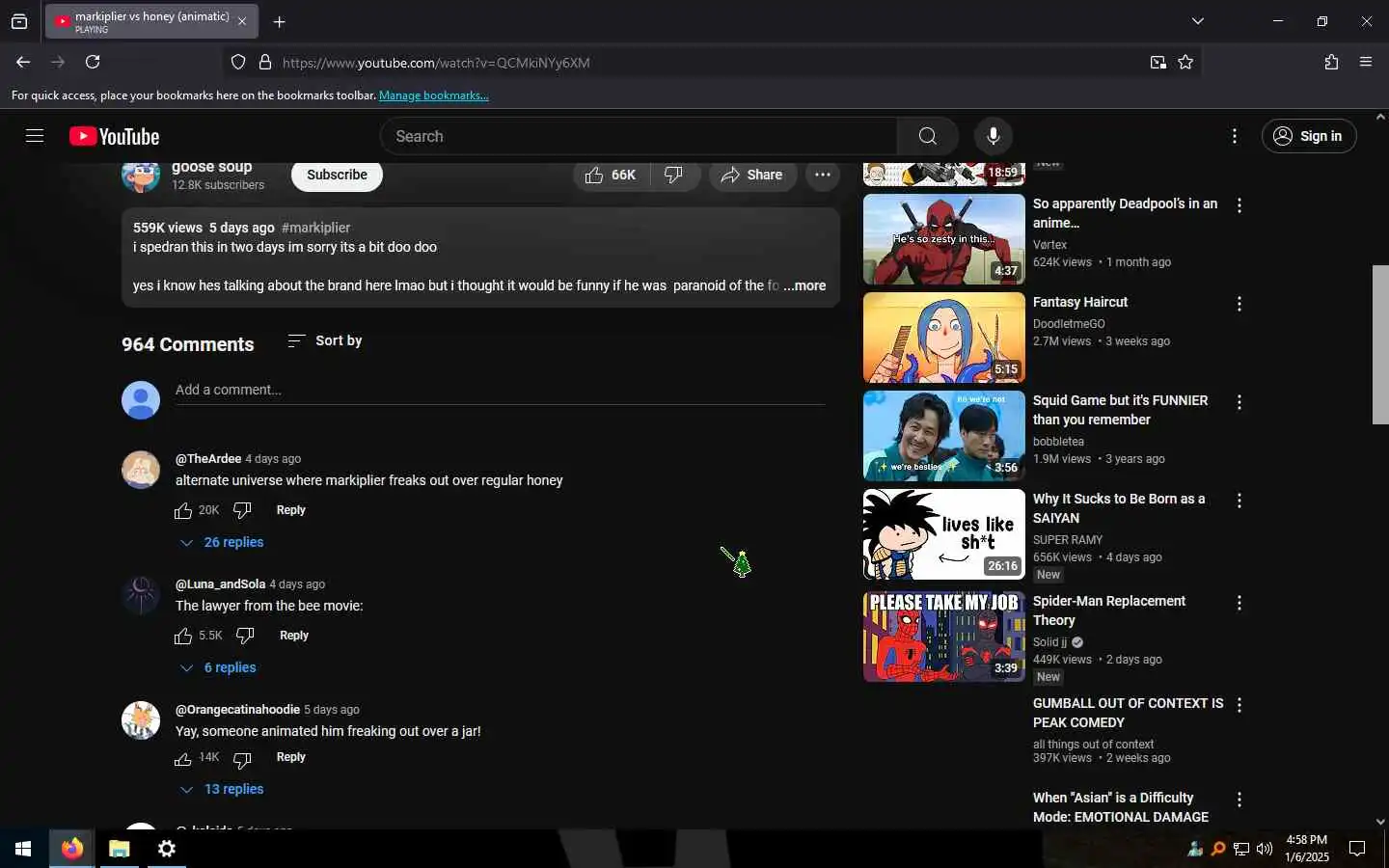This screenshot has width=1389, height=868.
Task: Open options for GUMBALL OUT OF CONTEXT video
Action: tap(1239, 705)
